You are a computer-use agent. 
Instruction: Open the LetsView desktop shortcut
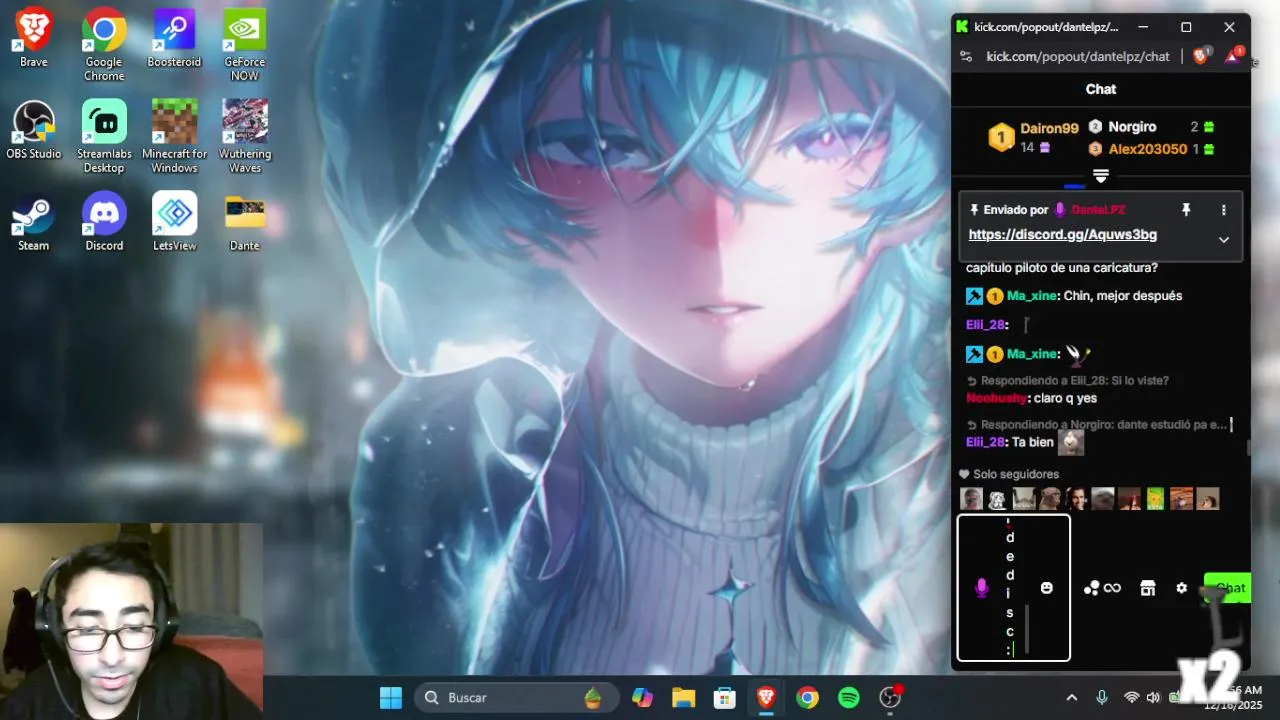pyautogui.click(x=174, y=222)
